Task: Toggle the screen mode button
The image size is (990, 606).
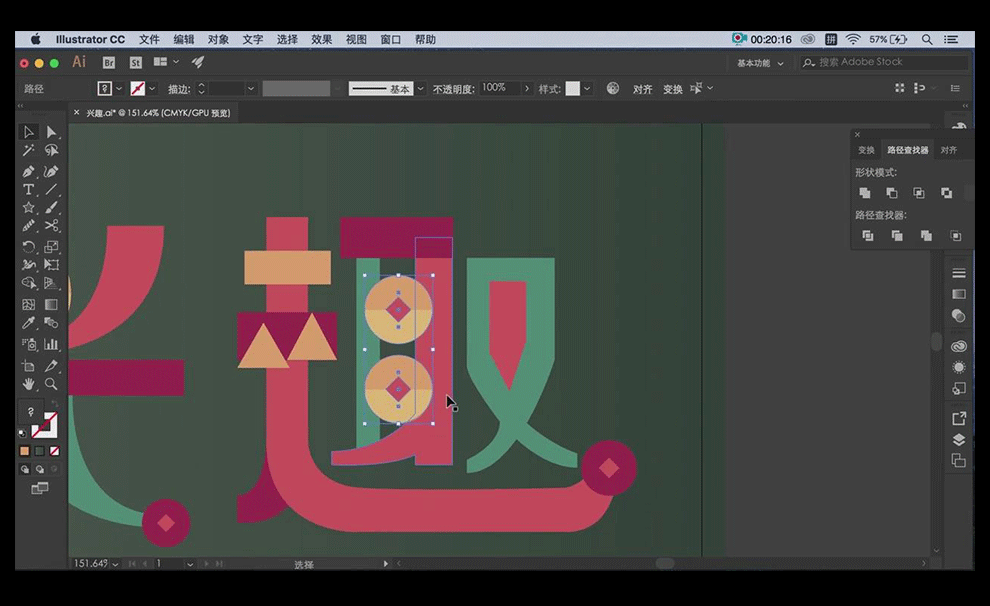Action: coord(40,488)
